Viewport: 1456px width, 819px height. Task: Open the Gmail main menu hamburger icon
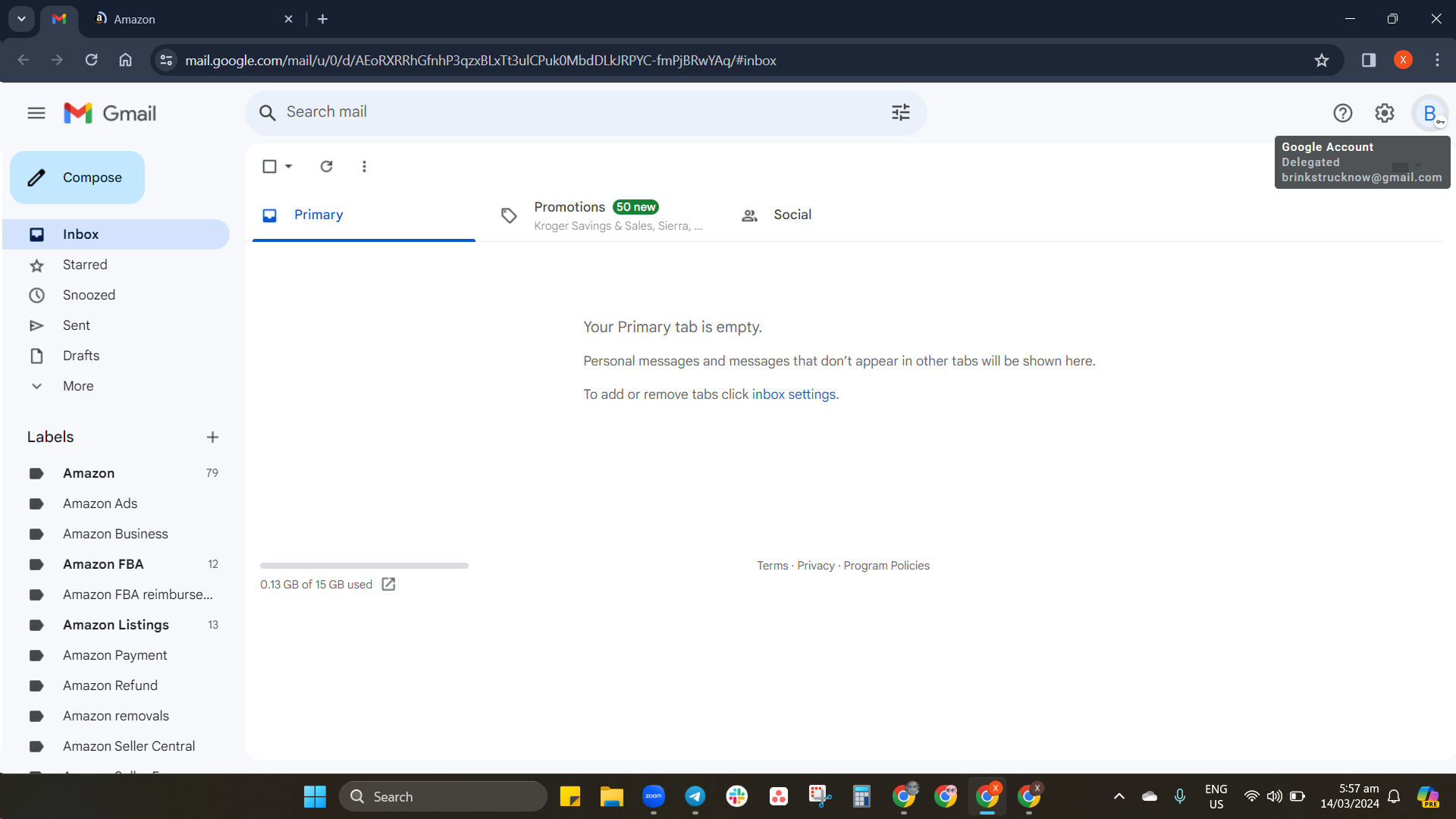pos(36,113)
